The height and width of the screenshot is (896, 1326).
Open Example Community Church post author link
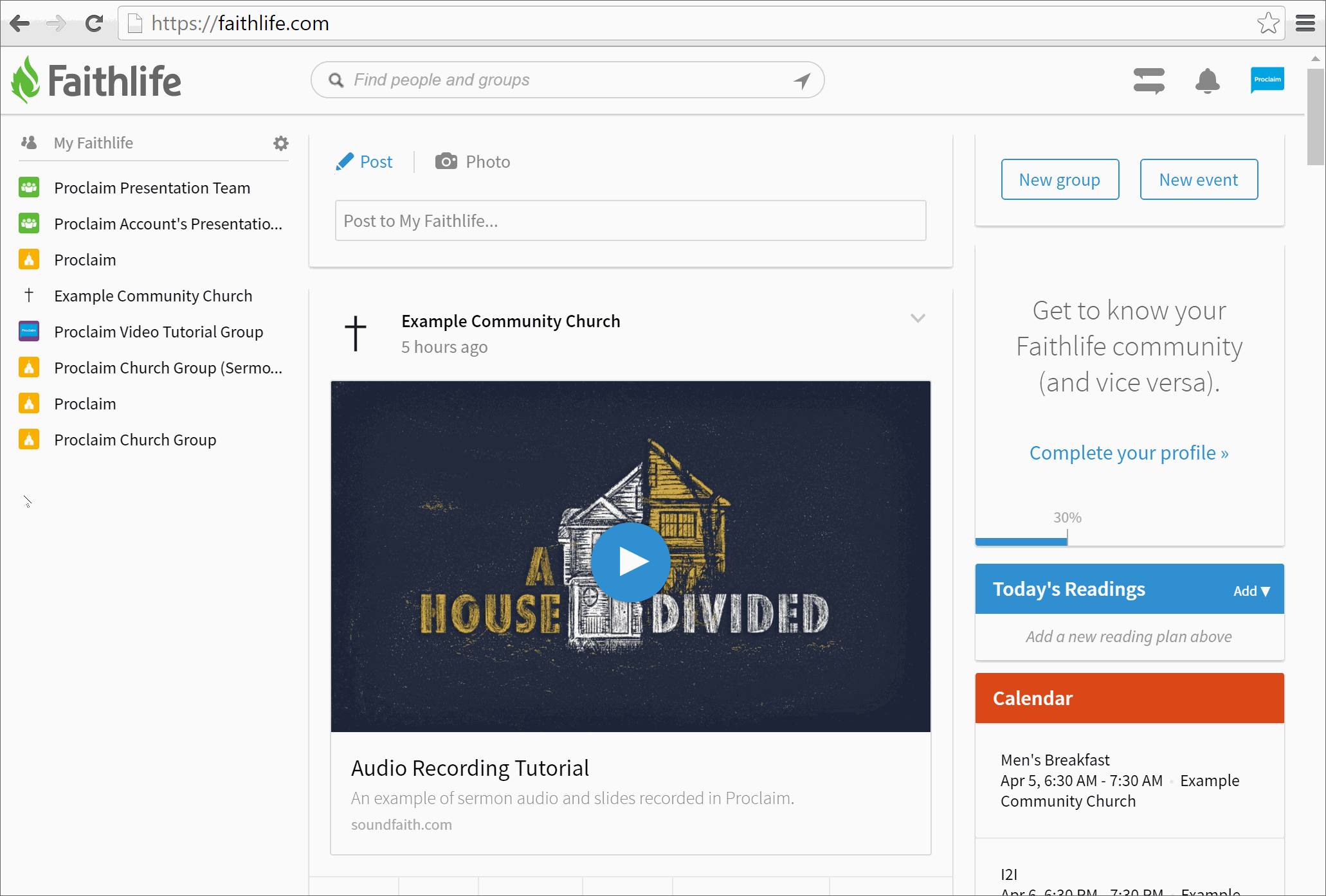coord(511,321)
